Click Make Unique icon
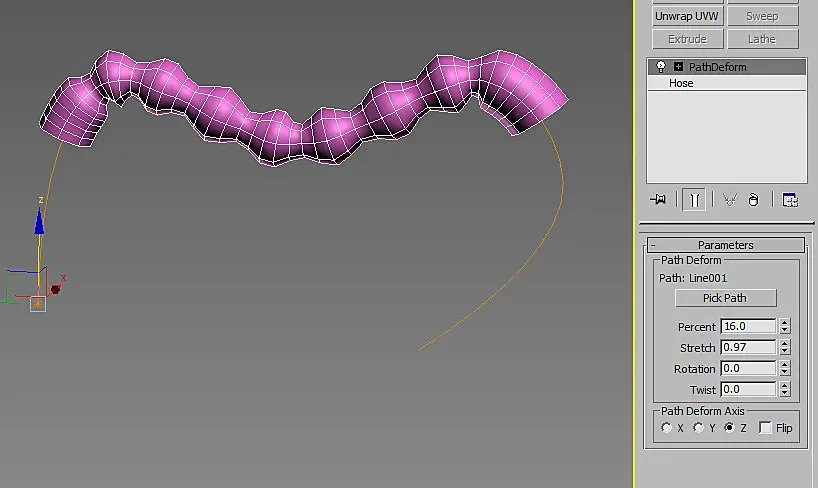The width and height of the screenshot is (818, 488). pos(730,200)
